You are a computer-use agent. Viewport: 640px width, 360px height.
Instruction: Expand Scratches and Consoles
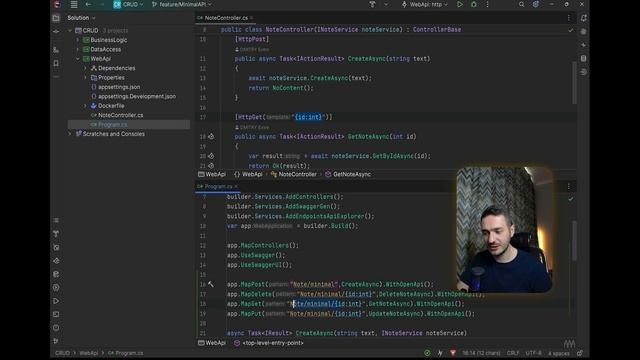pos(70,134)
